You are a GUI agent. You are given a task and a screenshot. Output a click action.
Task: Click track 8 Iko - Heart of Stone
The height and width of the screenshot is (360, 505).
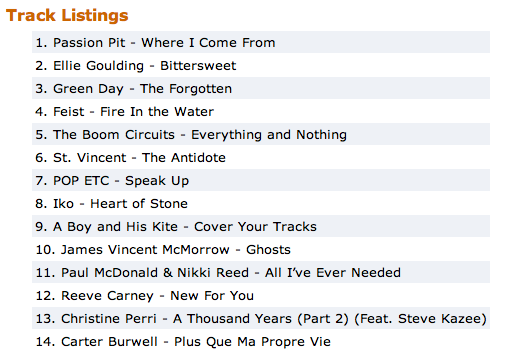[x=261, y=203]
